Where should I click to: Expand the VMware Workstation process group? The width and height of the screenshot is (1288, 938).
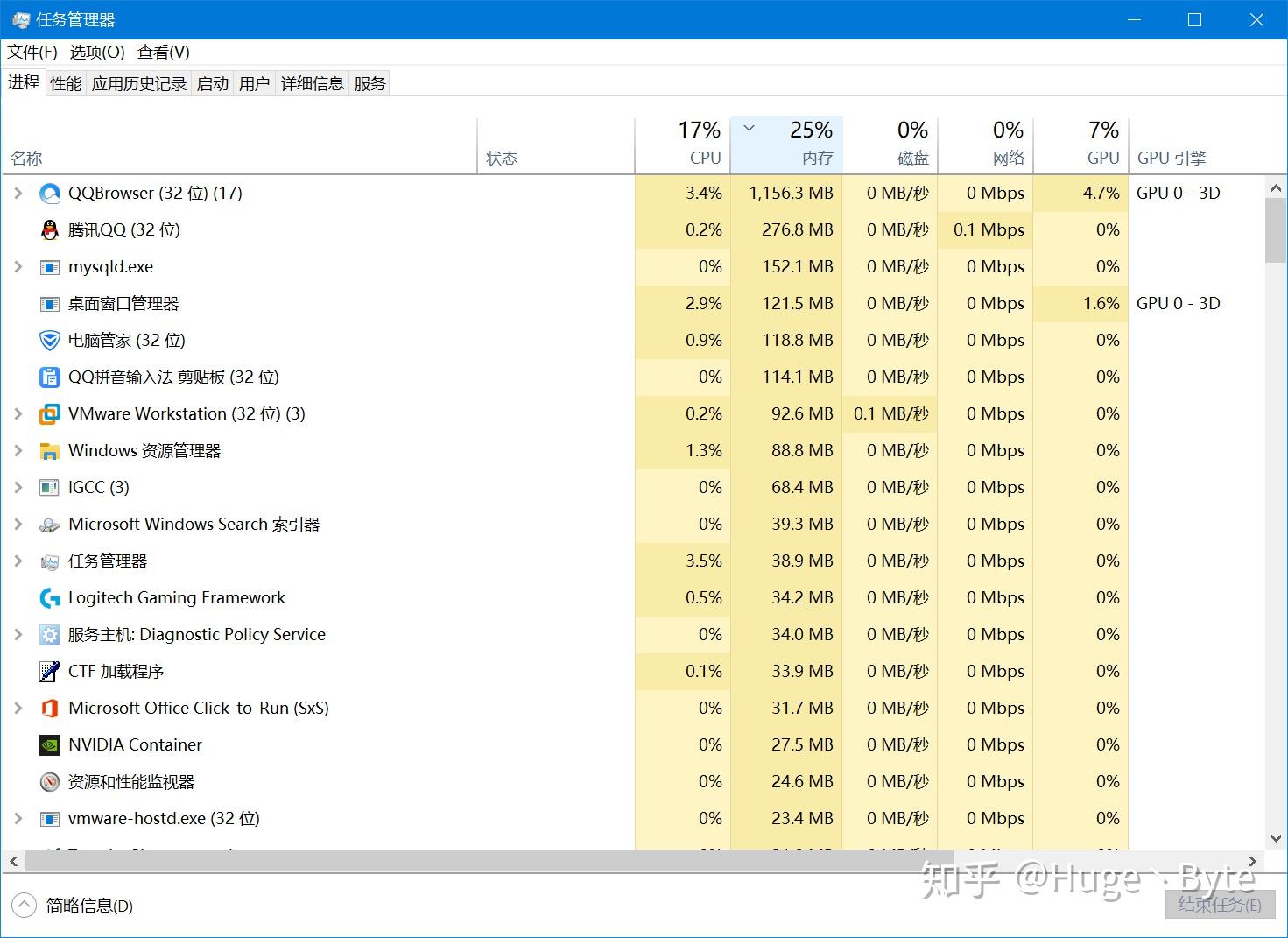(x=18, y=413)
